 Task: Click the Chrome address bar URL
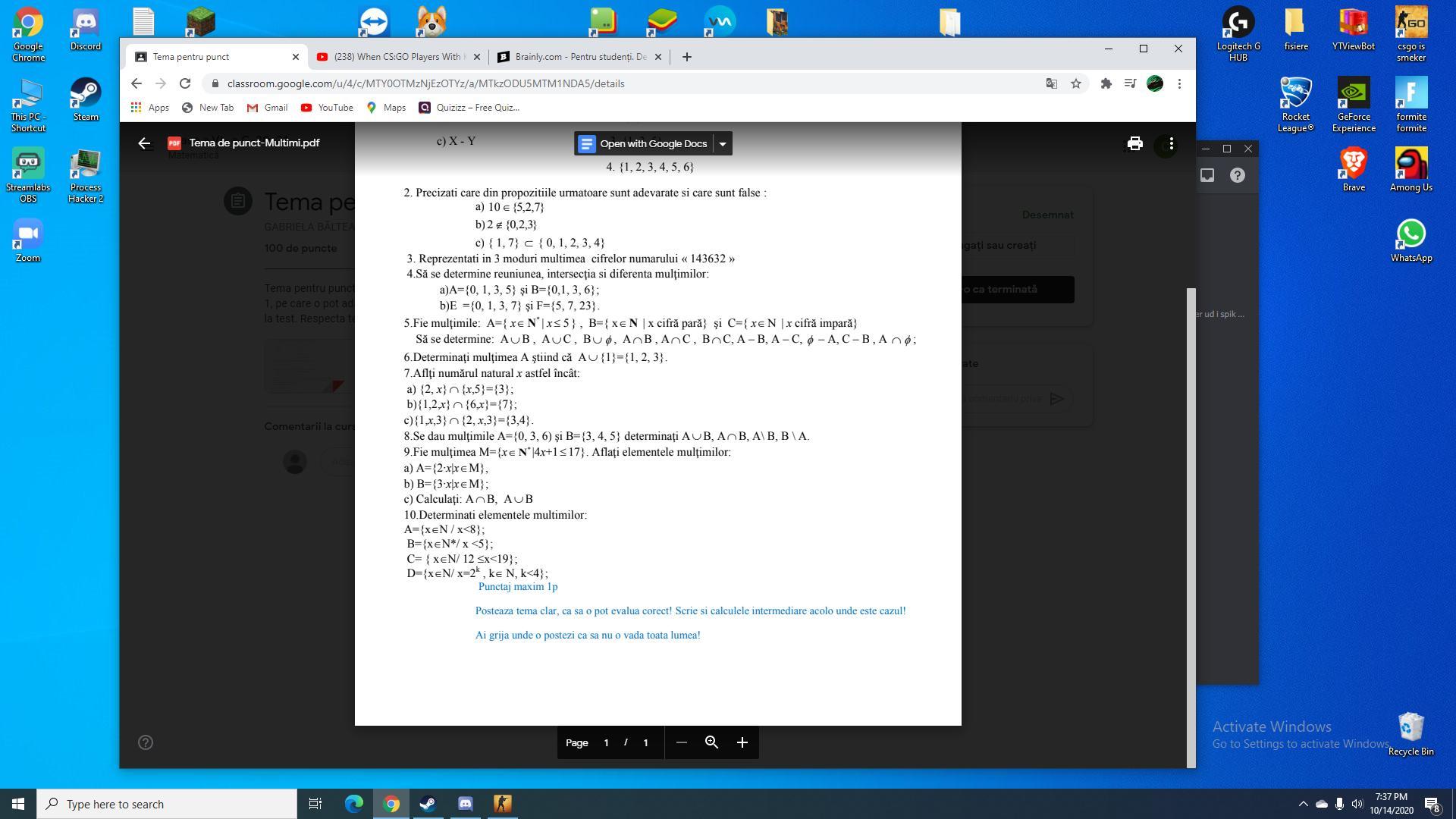(425, 83)
